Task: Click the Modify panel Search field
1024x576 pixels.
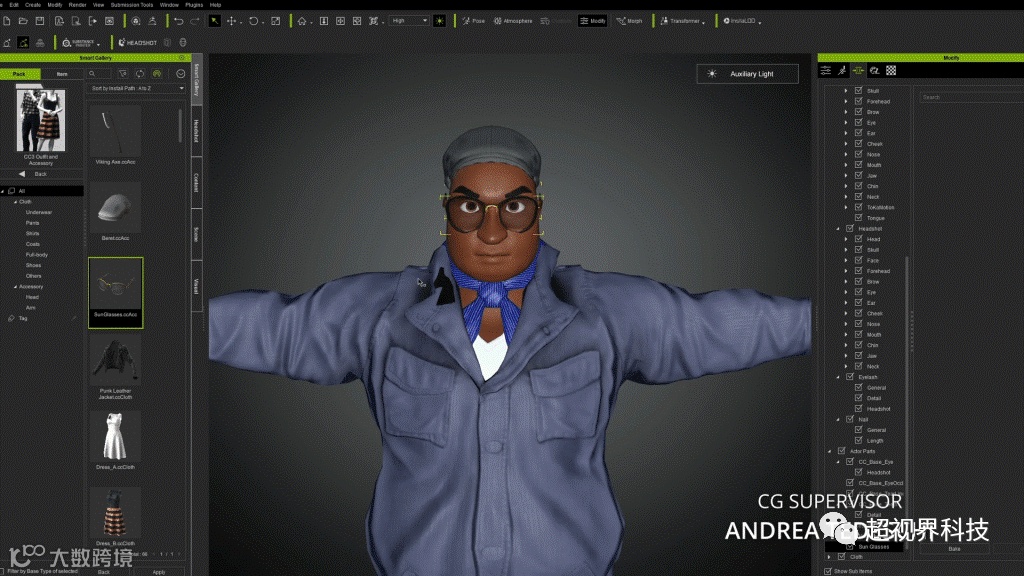Action: (x=971, y=97)
